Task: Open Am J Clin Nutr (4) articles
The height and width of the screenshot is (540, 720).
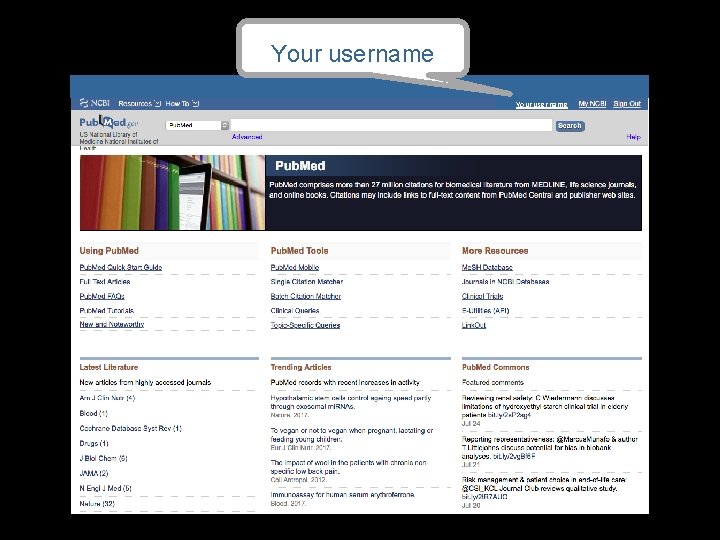Action: click(x=107, y=398)
